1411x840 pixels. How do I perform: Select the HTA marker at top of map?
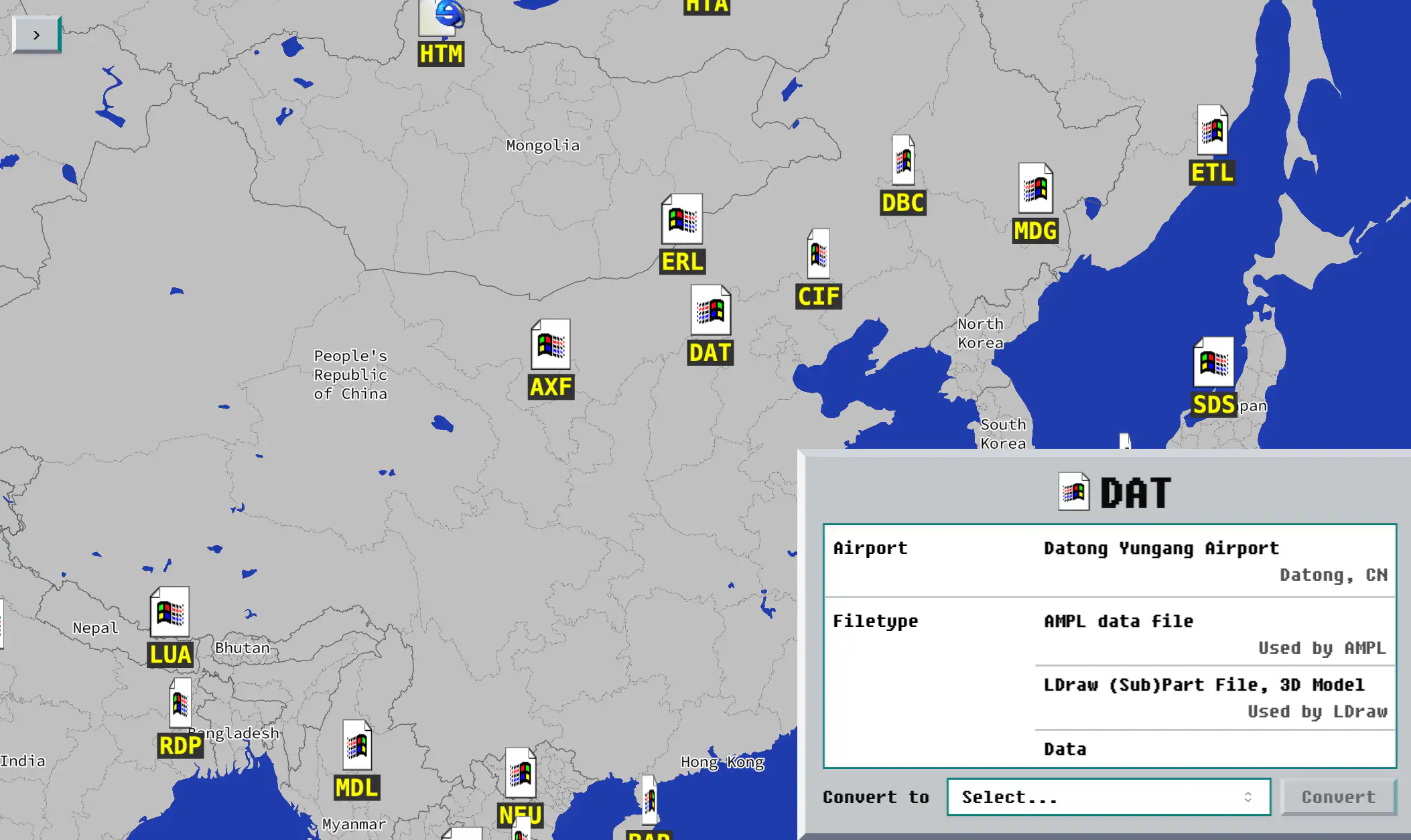click(705, 5)
